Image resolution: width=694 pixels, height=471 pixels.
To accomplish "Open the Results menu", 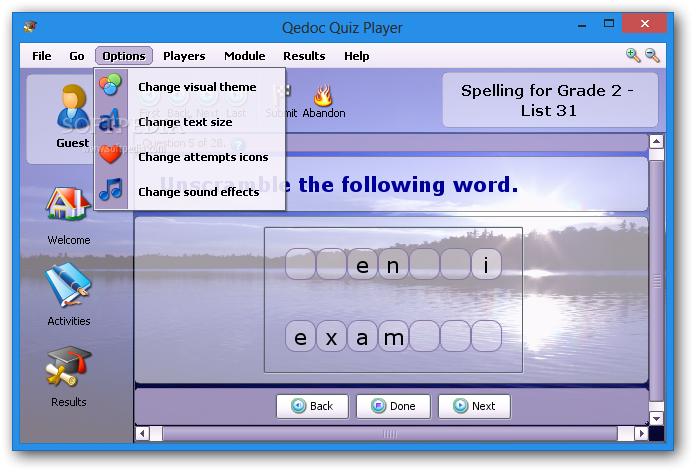I will point(304,56).
